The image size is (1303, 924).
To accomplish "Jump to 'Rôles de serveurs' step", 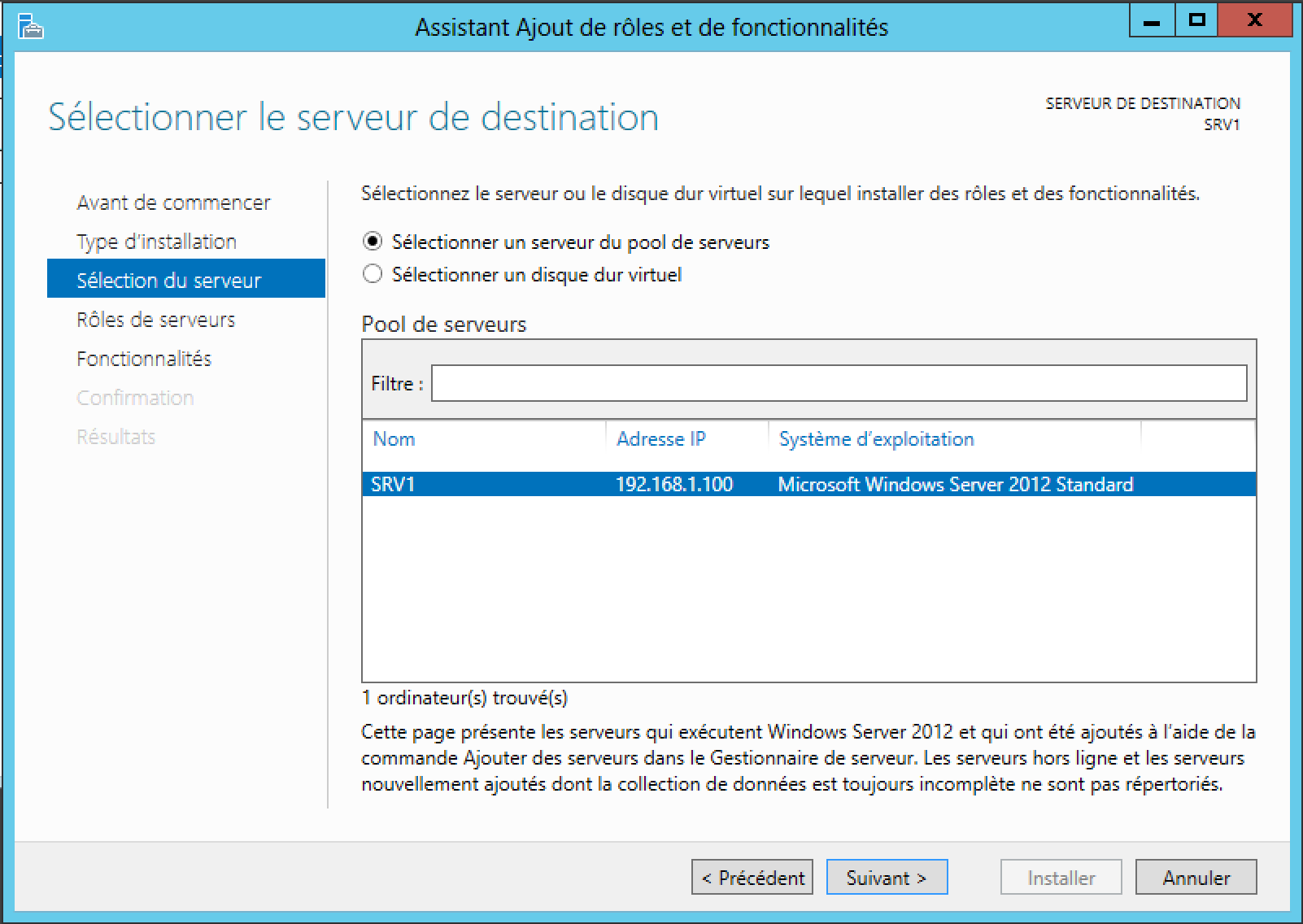I will [x=155, y=320].
